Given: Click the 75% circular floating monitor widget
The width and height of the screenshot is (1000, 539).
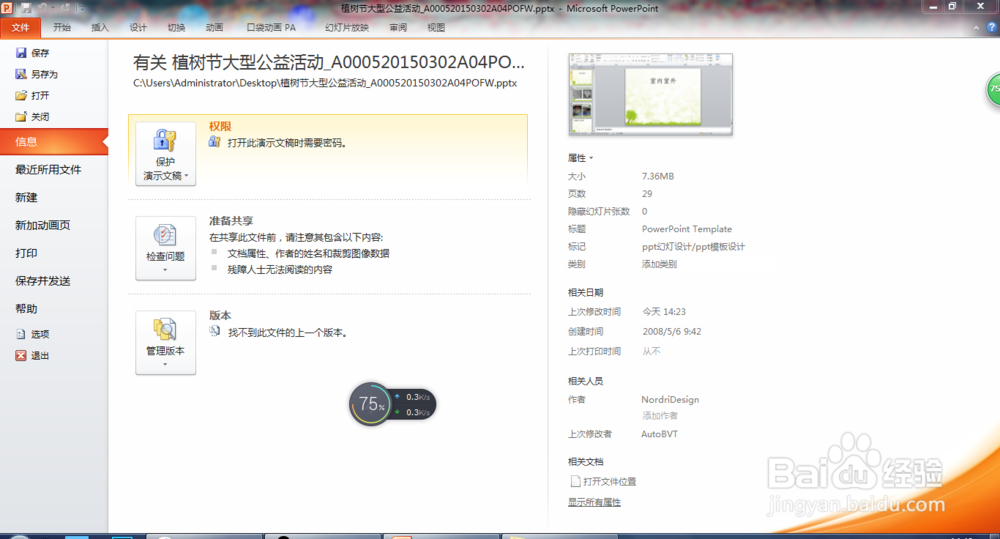Looking at the screenshot, I should point(371,404).
